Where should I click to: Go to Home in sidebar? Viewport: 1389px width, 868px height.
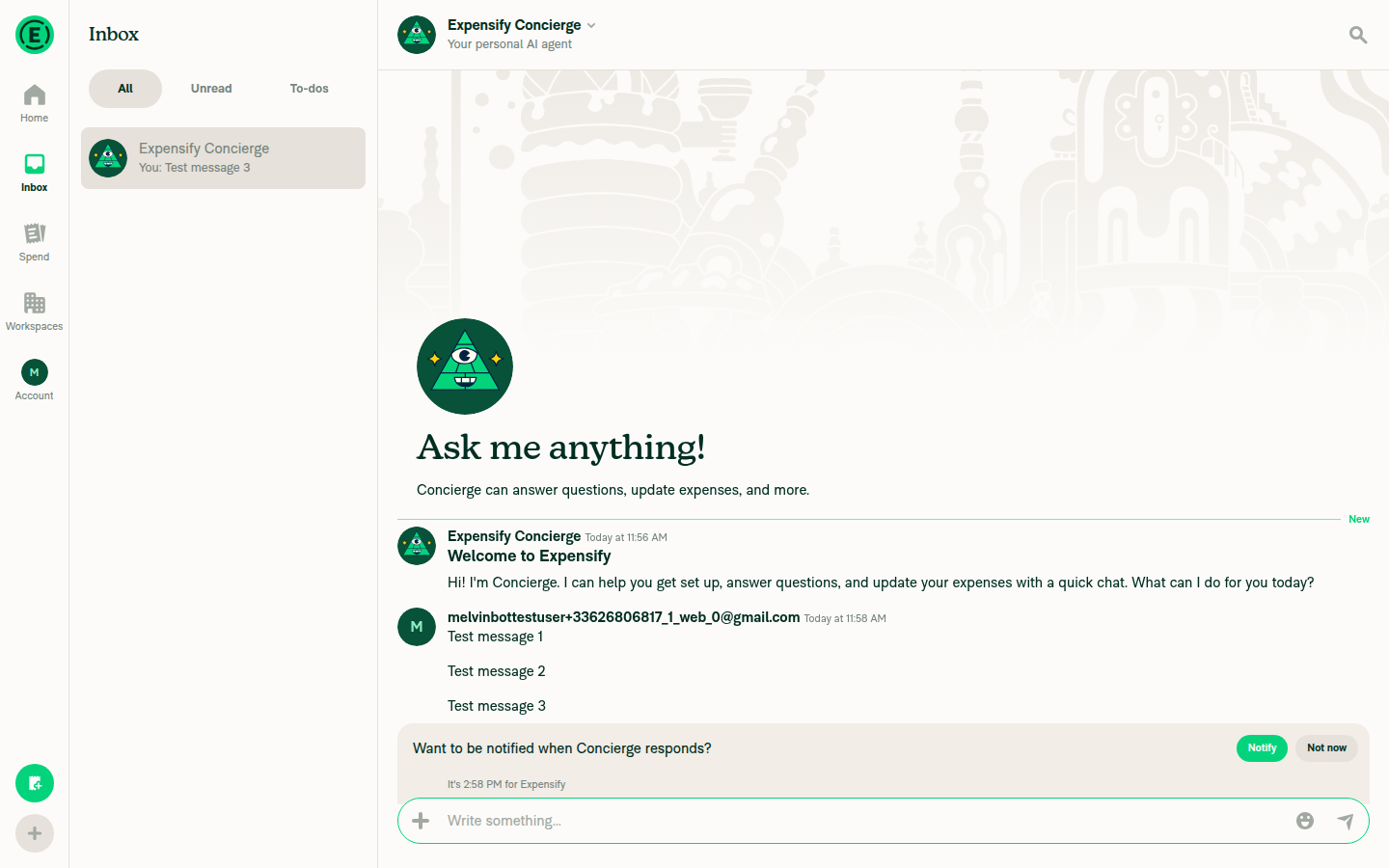click(x=35, y=104)
